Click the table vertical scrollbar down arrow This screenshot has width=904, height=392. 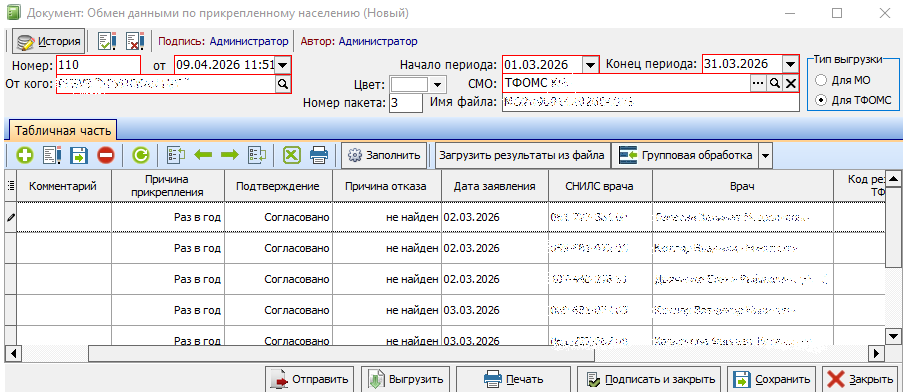pos(893,336)
